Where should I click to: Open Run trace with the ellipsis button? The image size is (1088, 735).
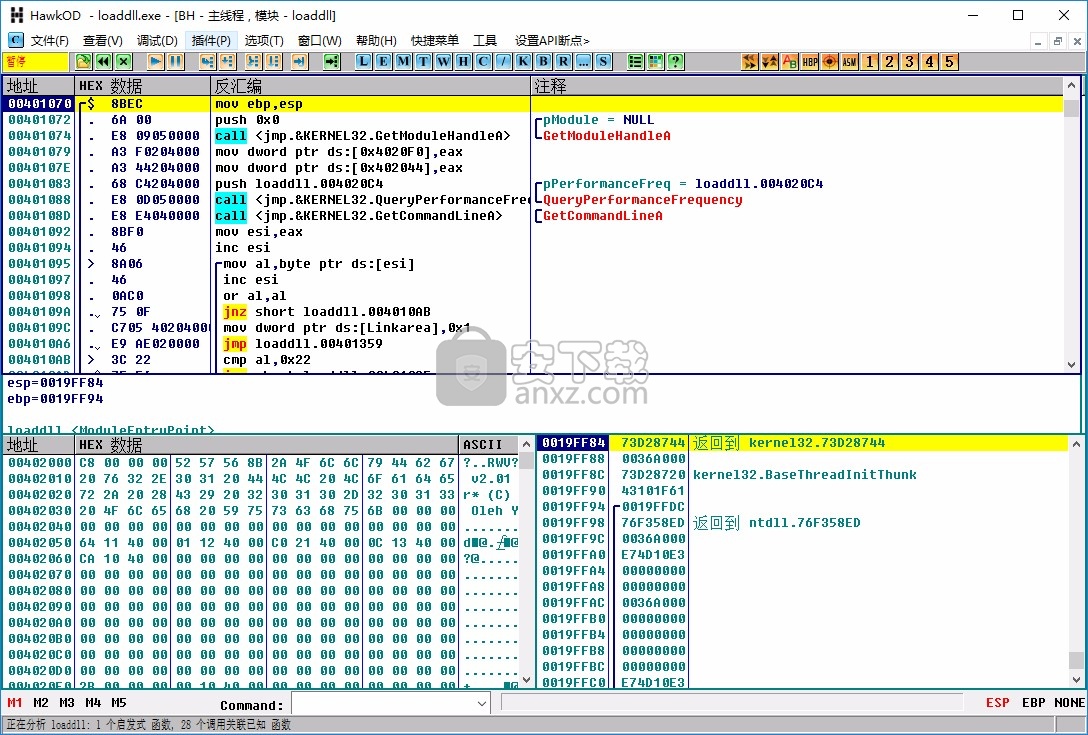pyautogui.click(x=584, y=62)
